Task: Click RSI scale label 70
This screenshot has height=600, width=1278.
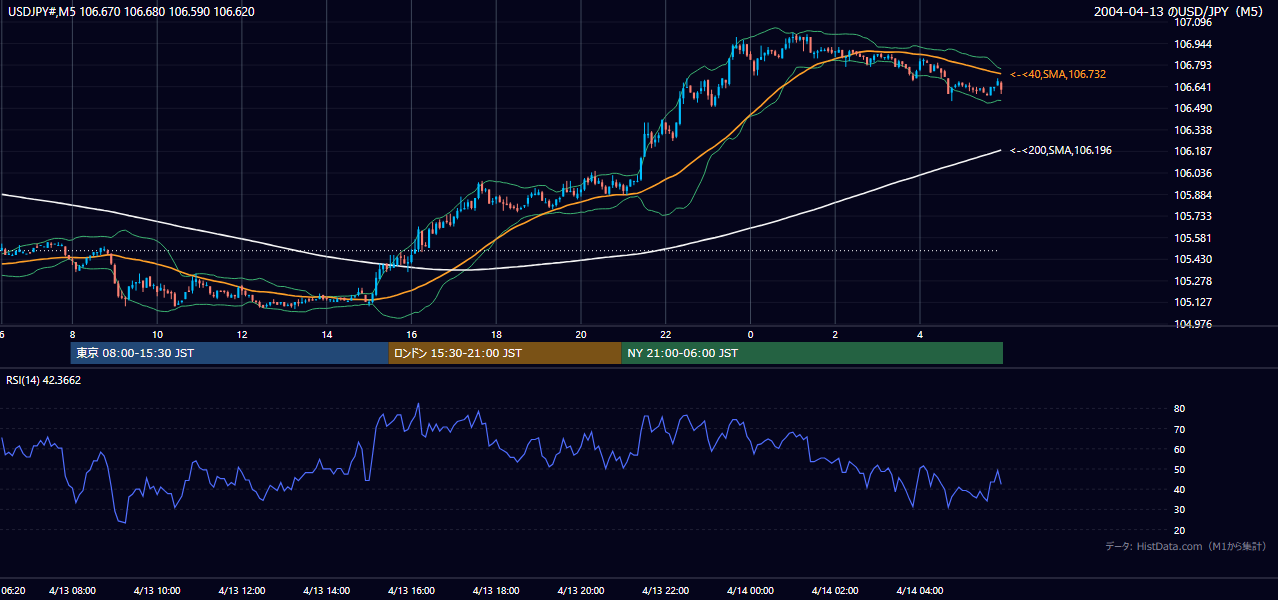Action: [1179, 429]
